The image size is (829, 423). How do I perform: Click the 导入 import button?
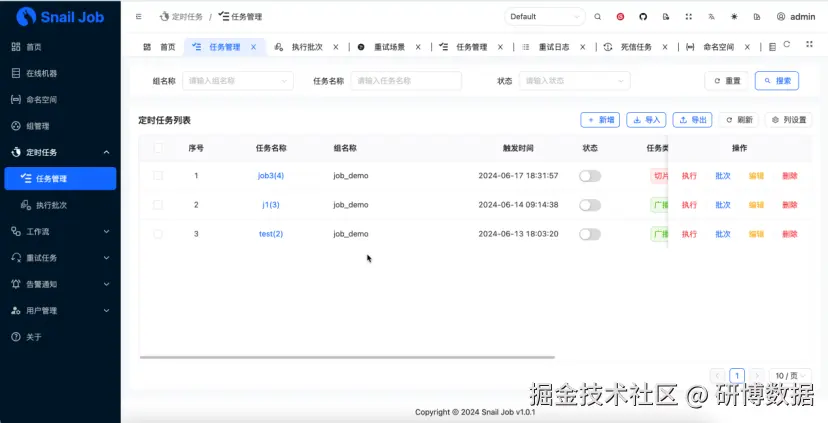[646, 120]
